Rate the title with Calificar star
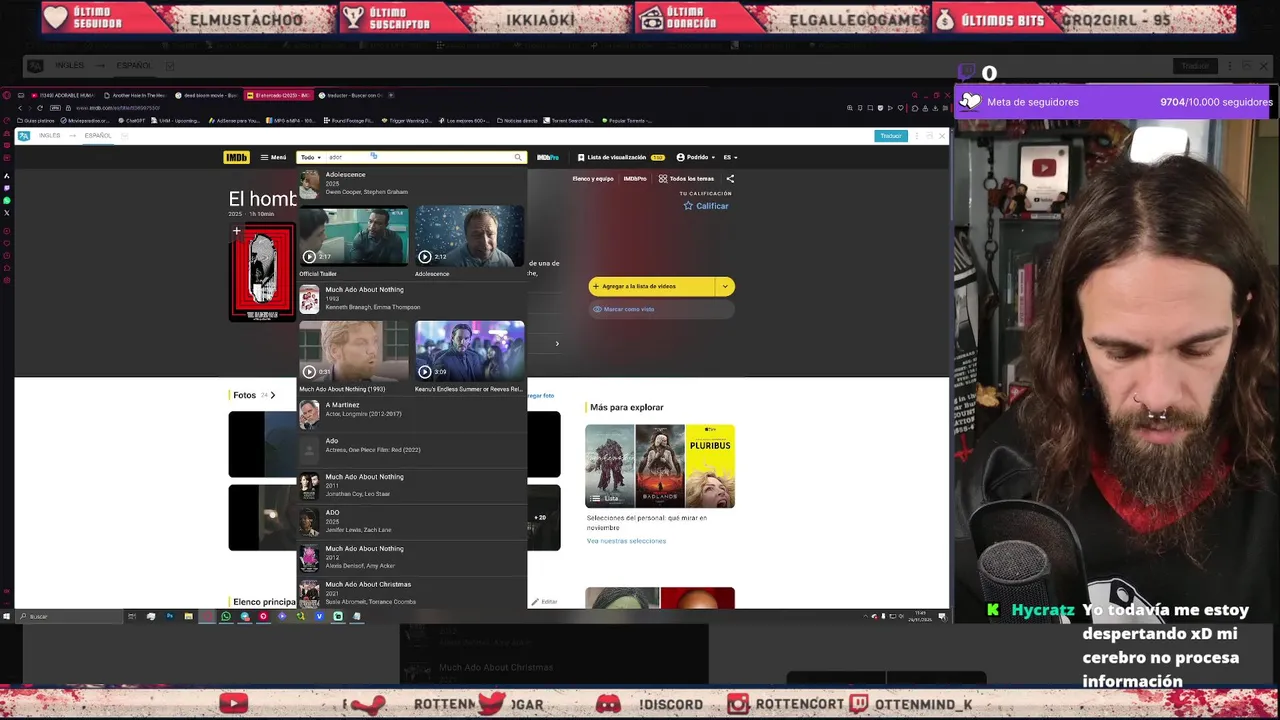Screen dimensions: 1280x720 706,206
